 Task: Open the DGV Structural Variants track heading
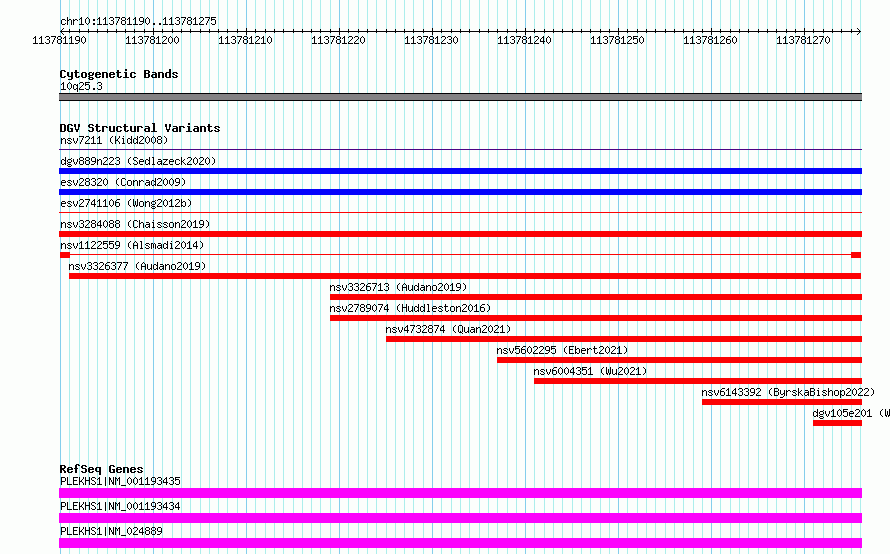coord(140,128)
